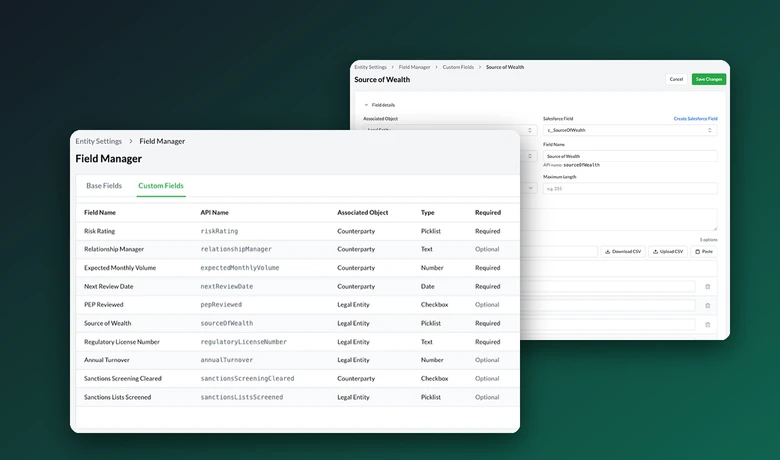Click the Upload CSV button
The height and width of the screenshot is (460, 780).
tap(668, 252)
